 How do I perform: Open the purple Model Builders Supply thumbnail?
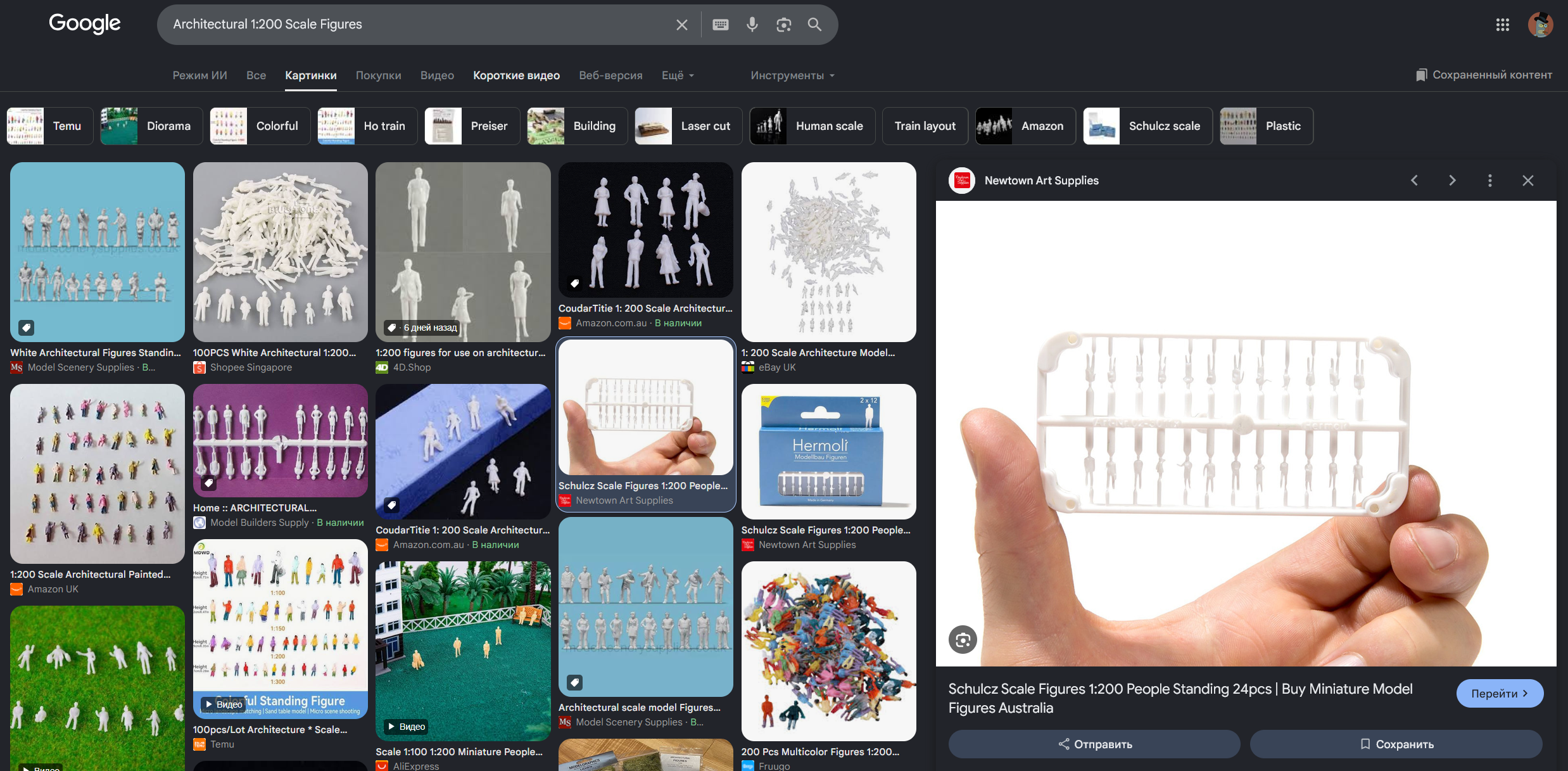point(281,440)
